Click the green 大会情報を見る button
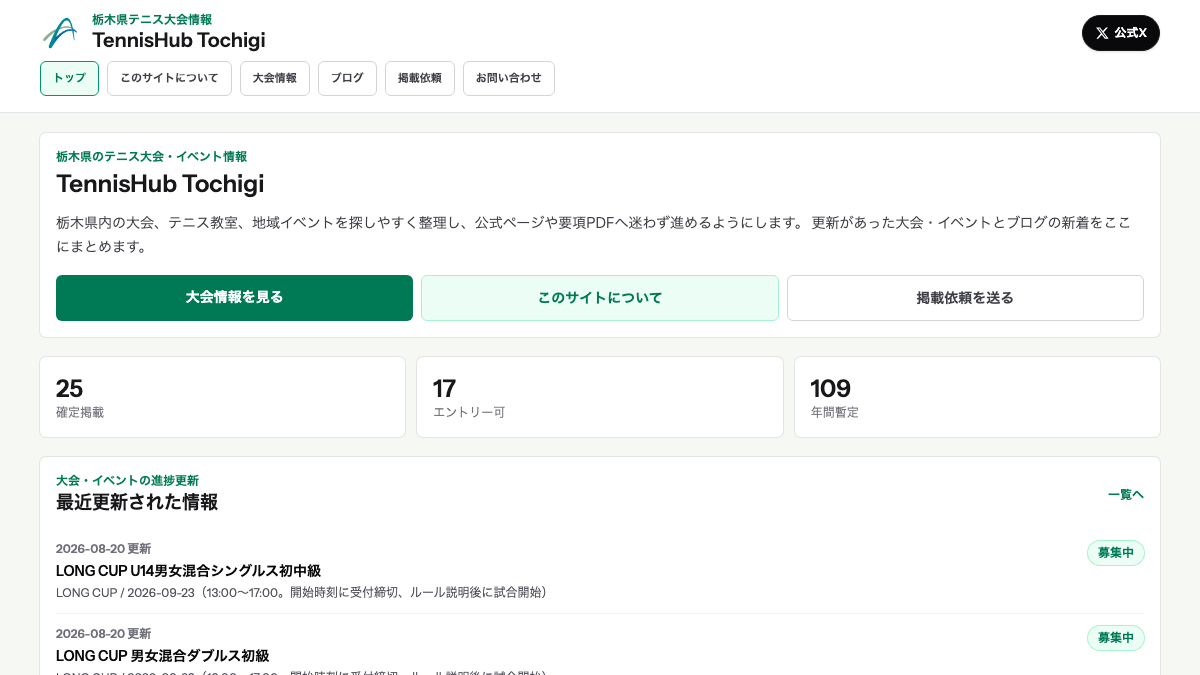1200x675 pixels. click(234, 298)
